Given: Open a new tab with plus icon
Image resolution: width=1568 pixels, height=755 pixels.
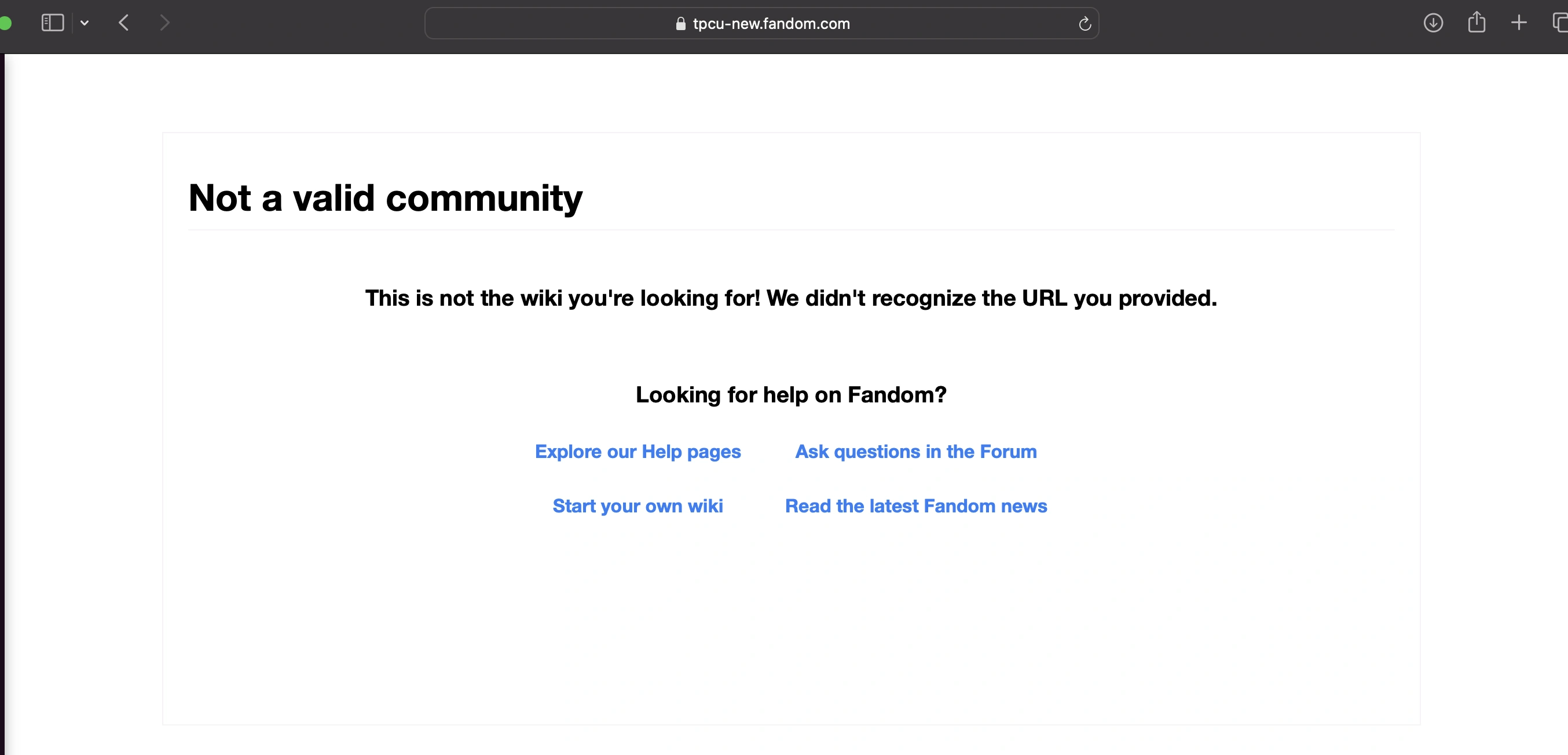Looking at the screenshot, I should click(x=1519, y=23).
